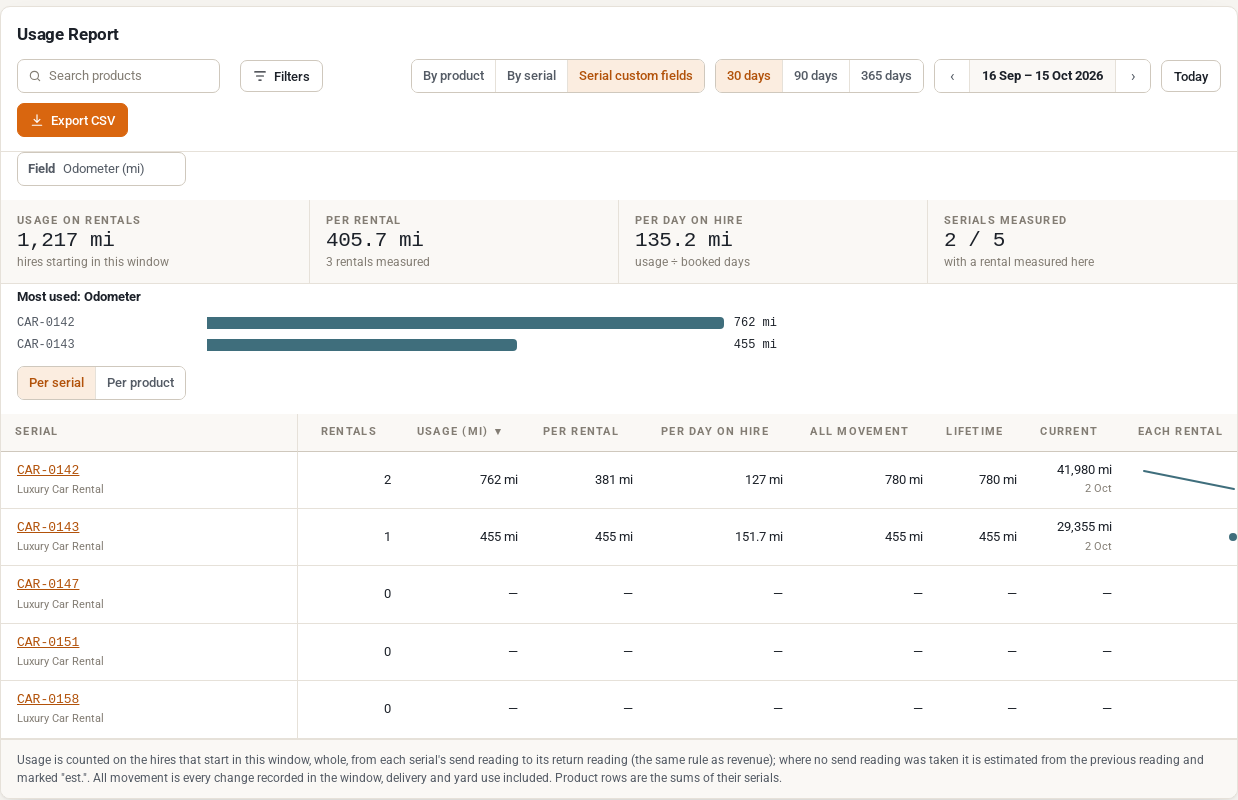
Task: Open serial CAR-0158 link
Action: (x=48, y=699)
